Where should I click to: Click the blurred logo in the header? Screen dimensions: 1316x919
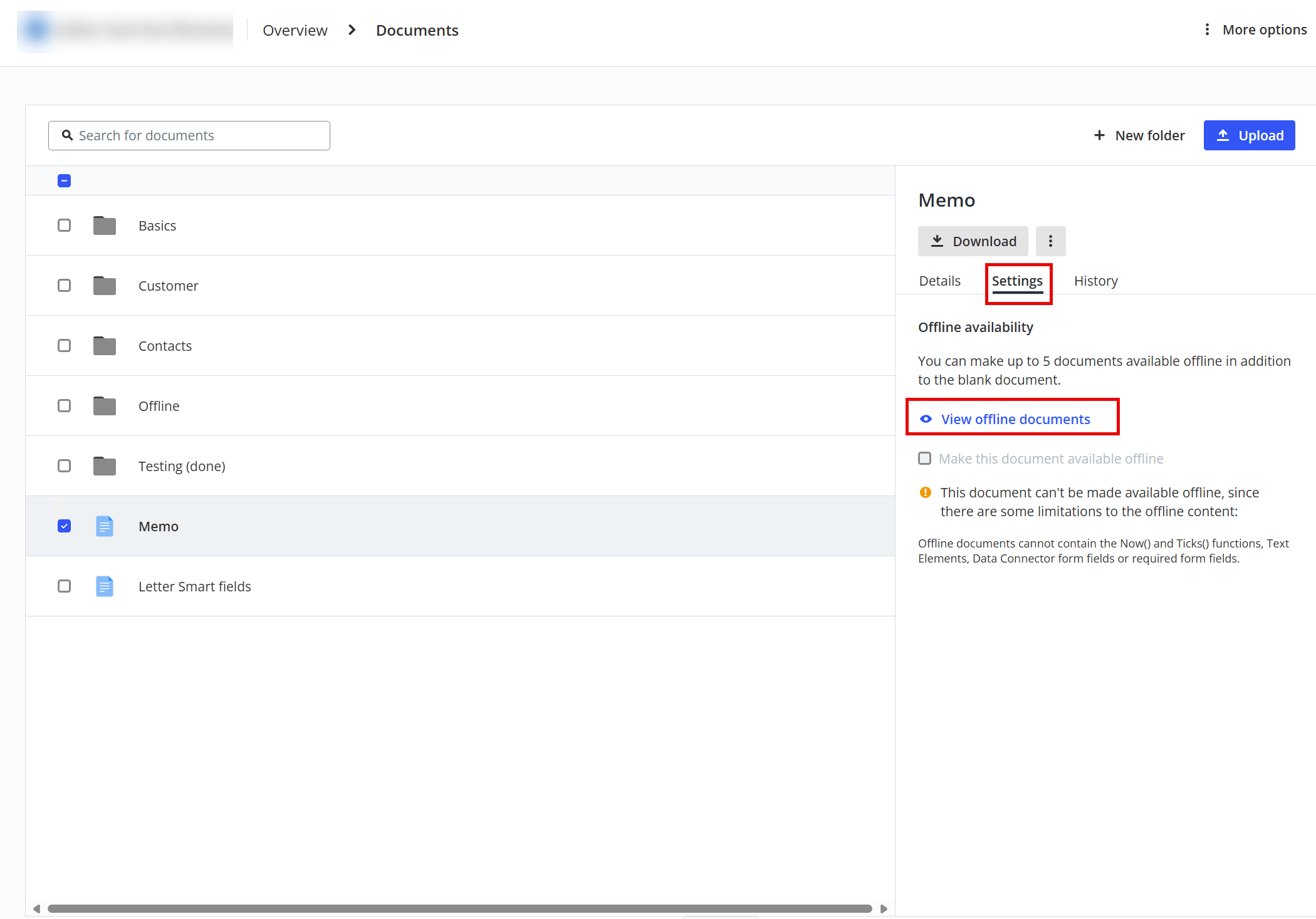tap(125, 30)
